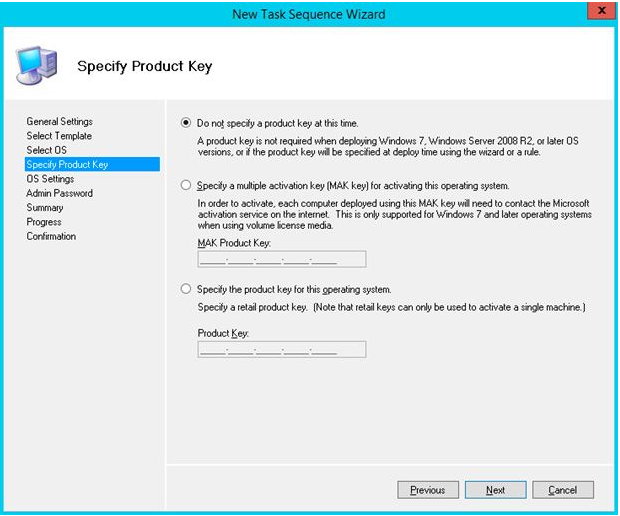
Task: Select the MAK key activation radio button
Action: [x=186, y=185]
